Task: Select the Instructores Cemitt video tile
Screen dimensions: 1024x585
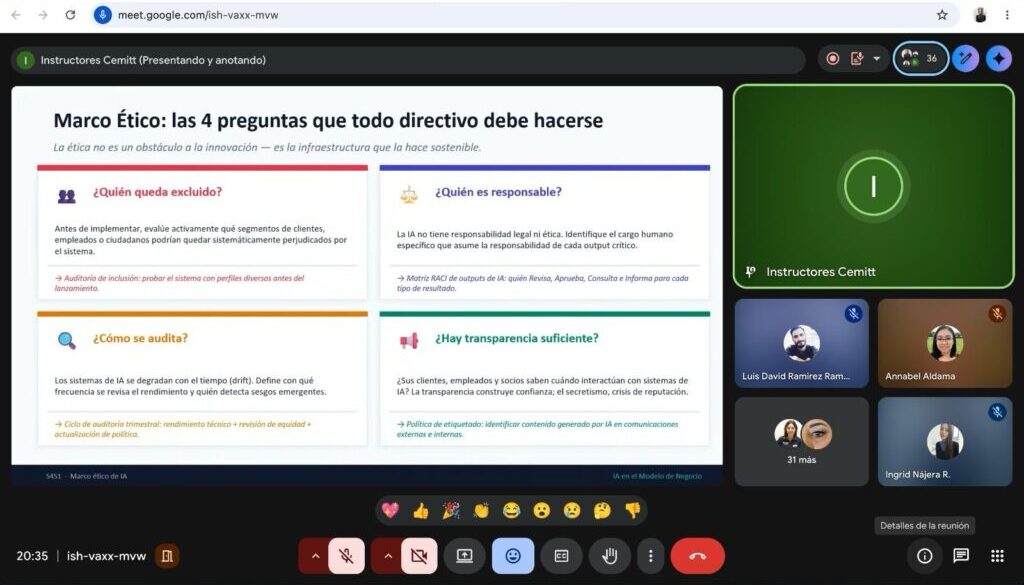Action: click(x=874, y=186)
